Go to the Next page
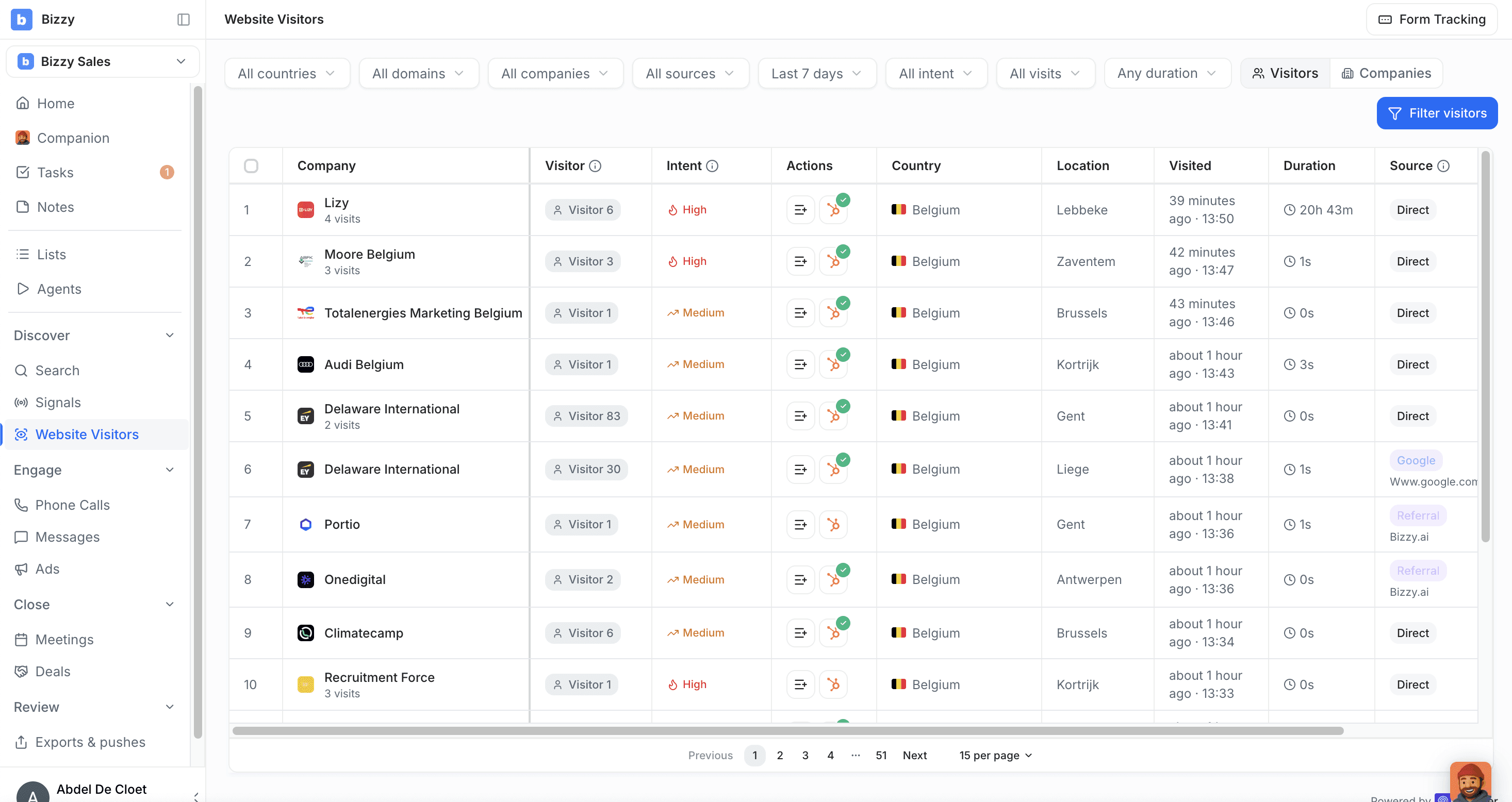 click(x=914, y=756)
